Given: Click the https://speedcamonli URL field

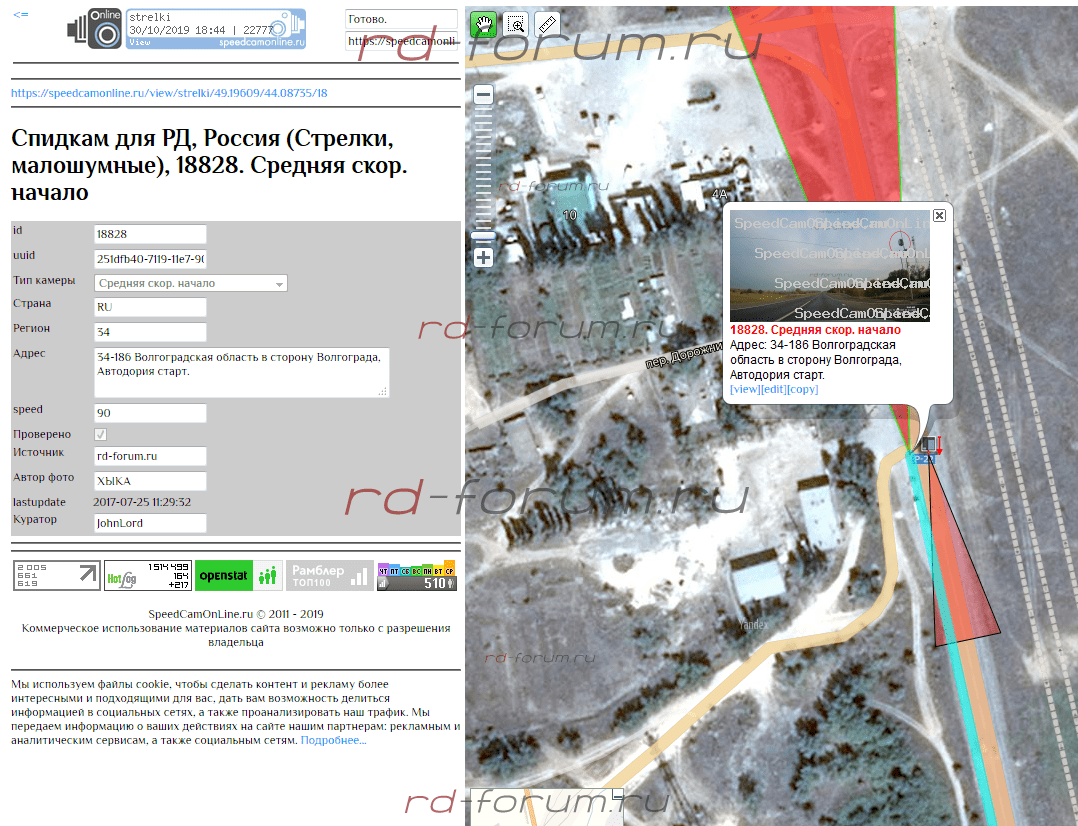Looking at the screenshot, I should [401, 41].
